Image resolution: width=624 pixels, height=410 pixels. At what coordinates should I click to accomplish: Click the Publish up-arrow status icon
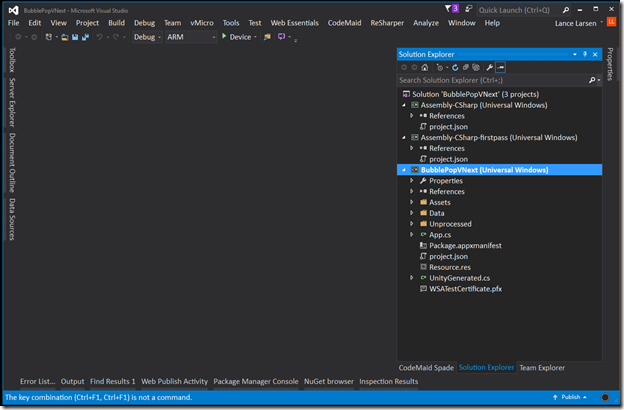point(555,397)
